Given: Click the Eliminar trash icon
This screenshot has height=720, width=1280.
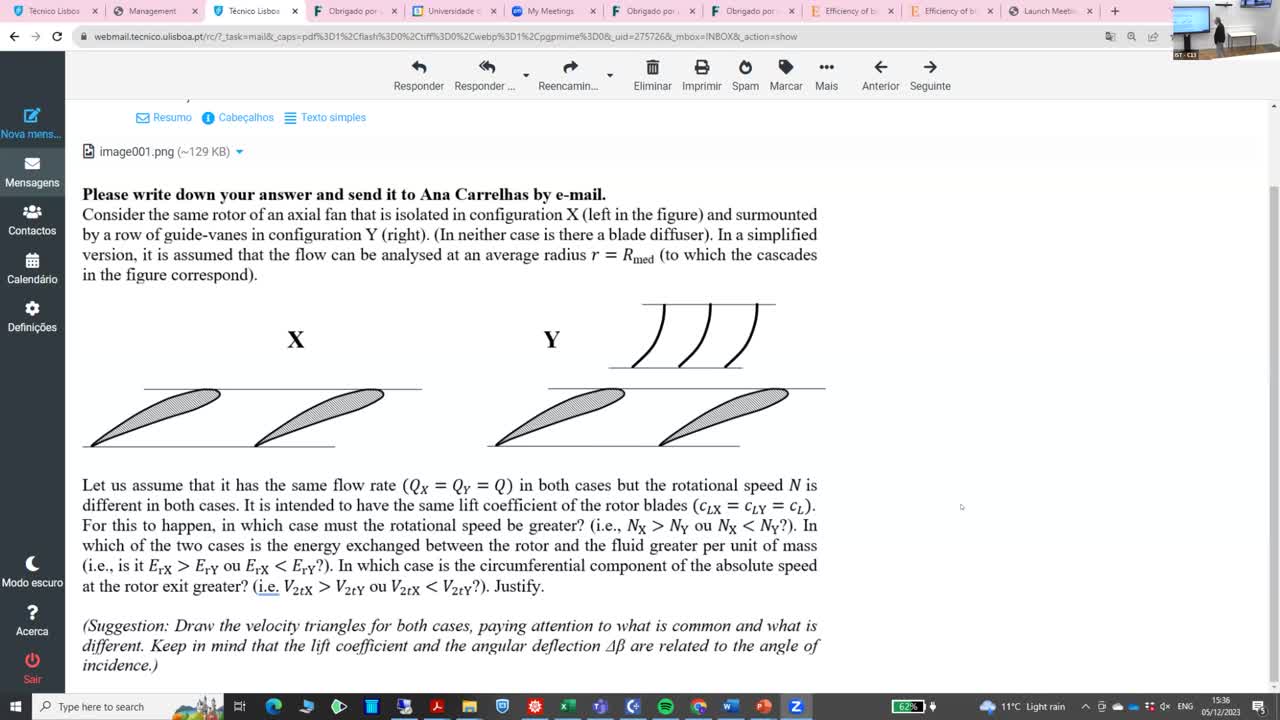Looking at the screenshot, I should click(x=652, y=68).
